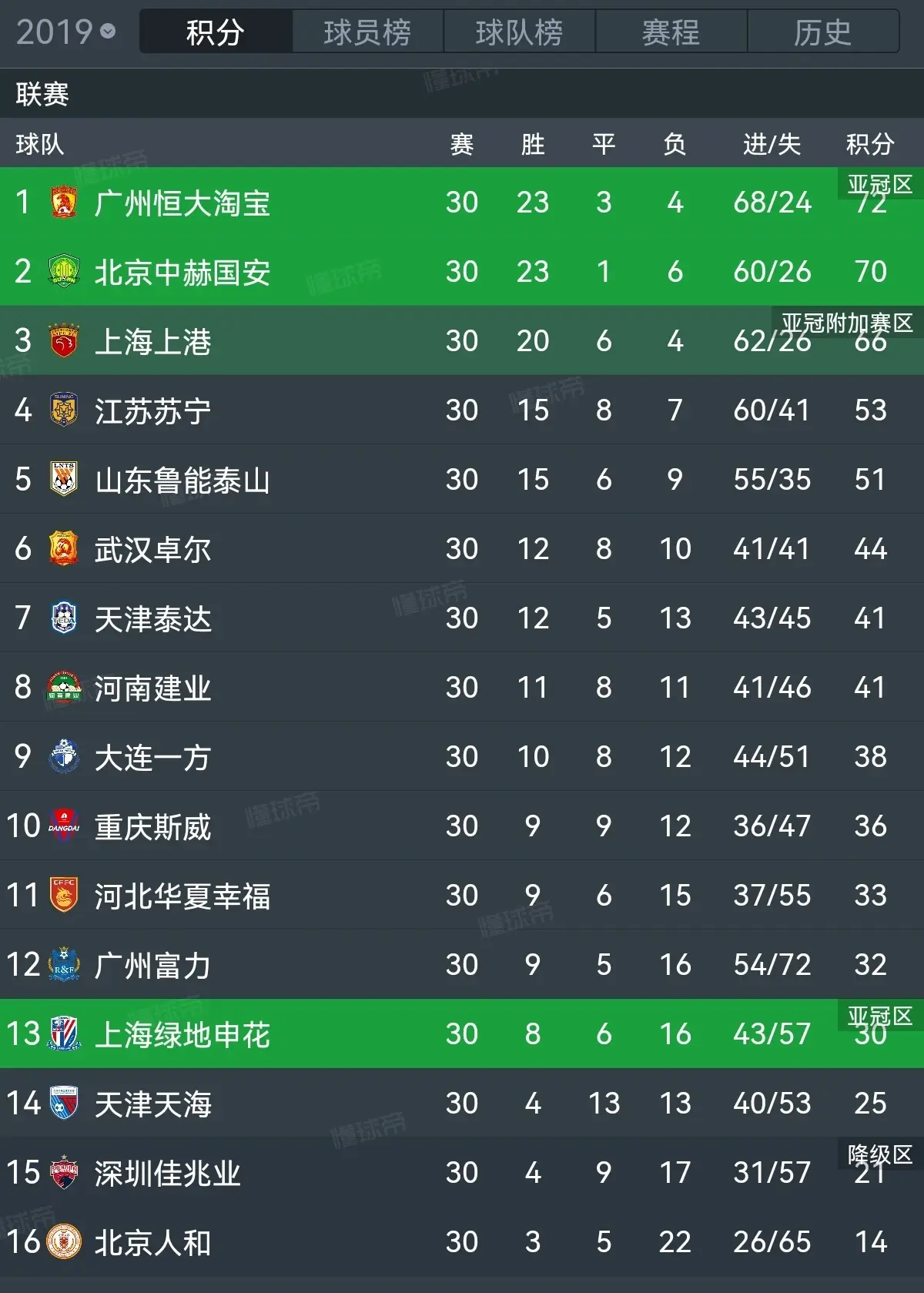This screenshot has height=1293, width=924.
Task: Click the 天津泰达 team crest
Action: pyautogui.click(x=64, y=618)
